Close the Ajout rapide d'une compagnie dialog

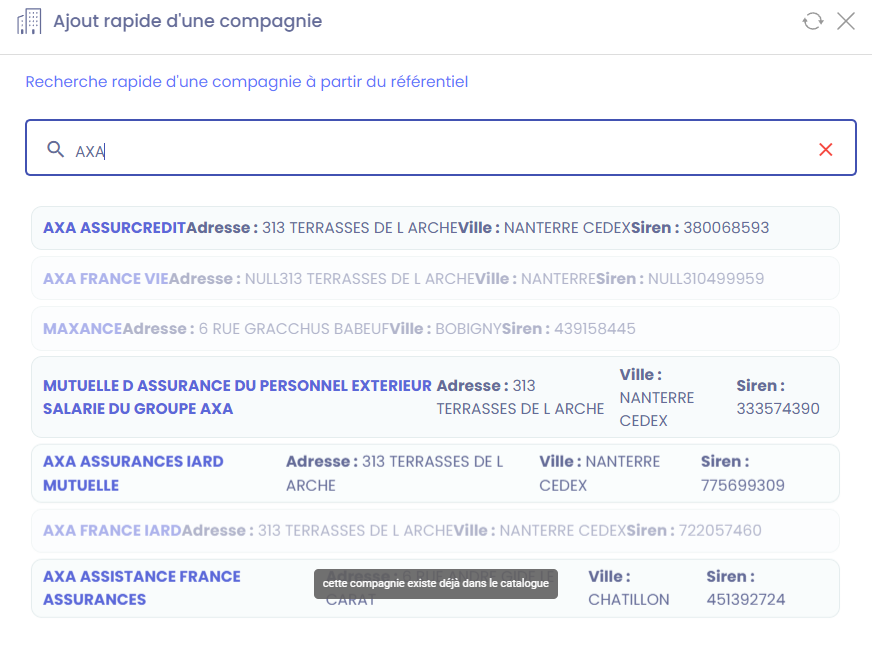tap(846, 21)
